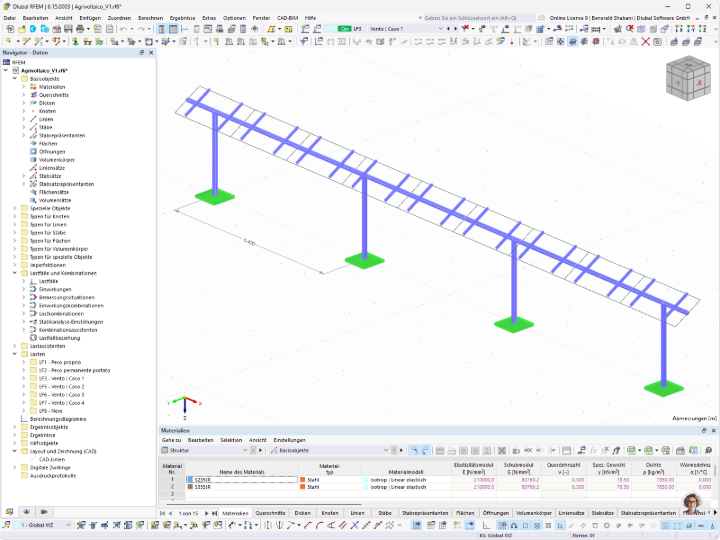Click the redo arrow icon

(x=141, y=29)
